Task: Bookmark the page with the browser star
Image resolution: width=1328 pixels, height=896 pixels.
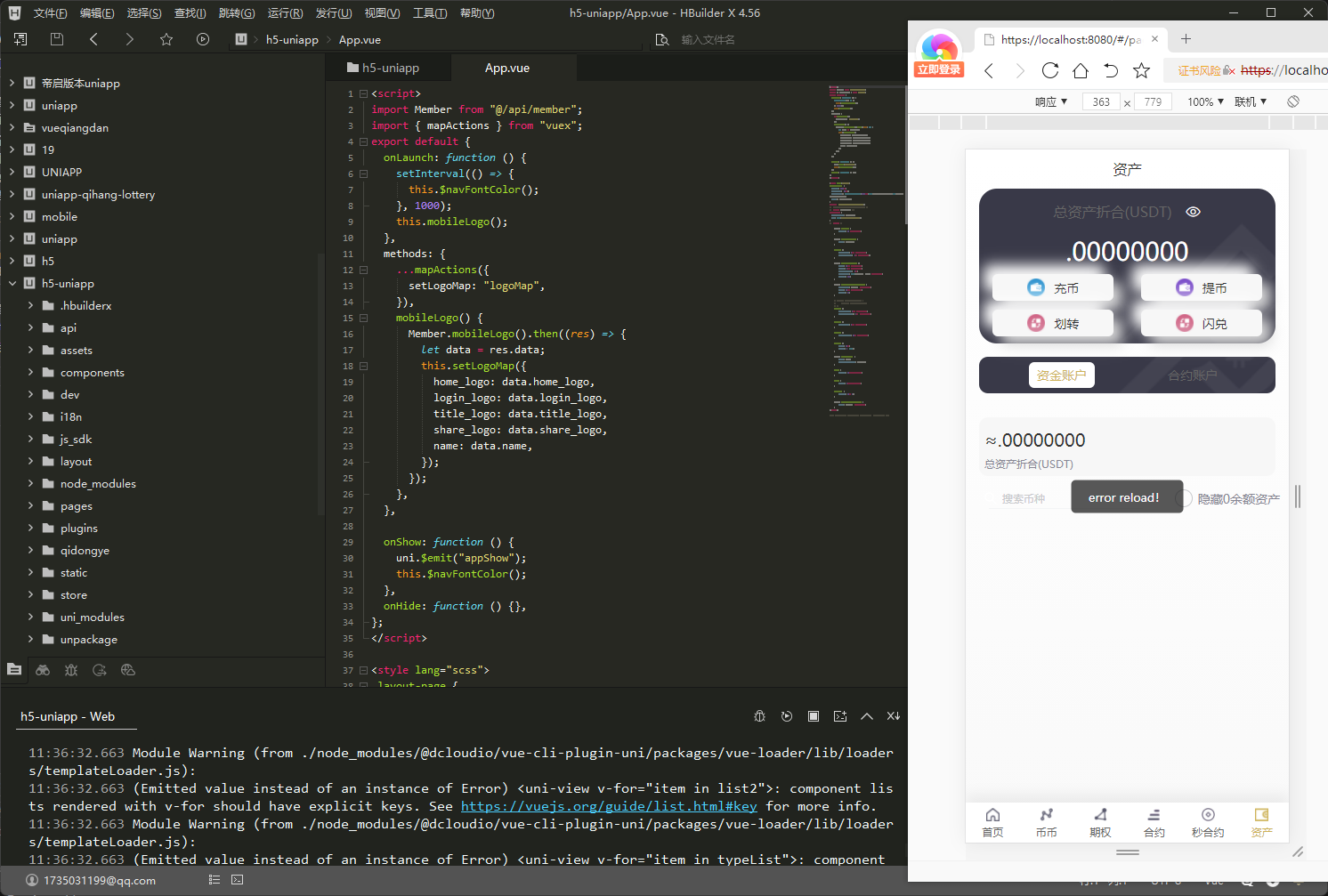Action: [x=1142, y=70]
